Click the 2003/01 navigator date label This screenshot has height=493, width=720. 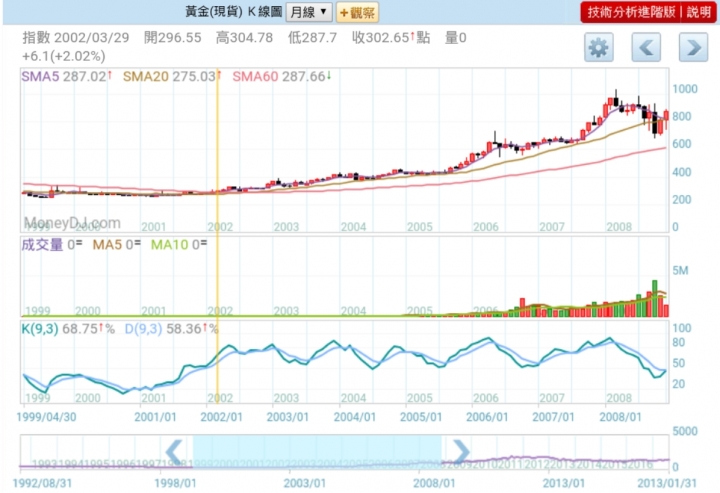305,483
